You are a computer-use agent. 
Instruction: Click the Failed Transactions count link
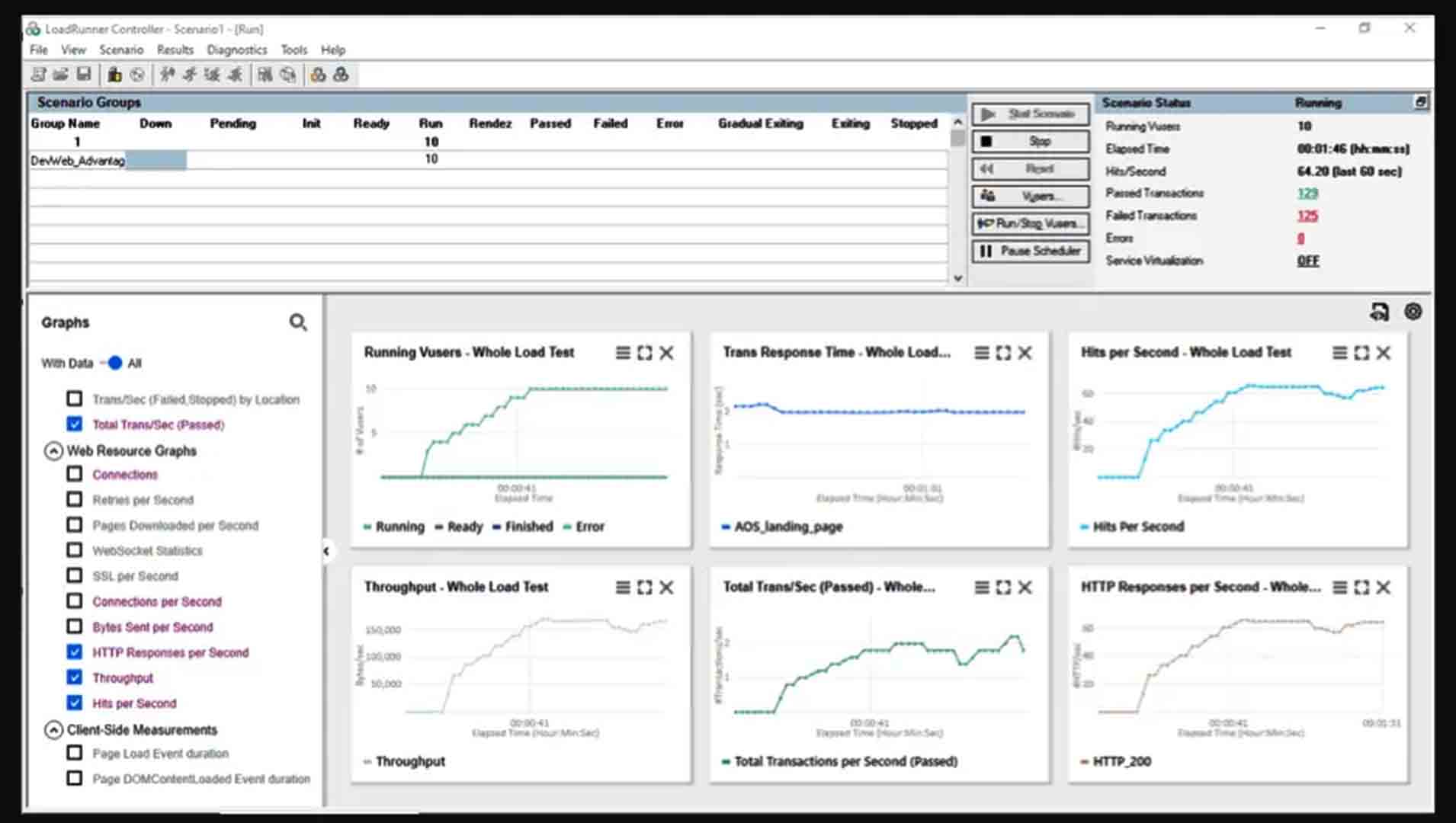pos(1307,216)
